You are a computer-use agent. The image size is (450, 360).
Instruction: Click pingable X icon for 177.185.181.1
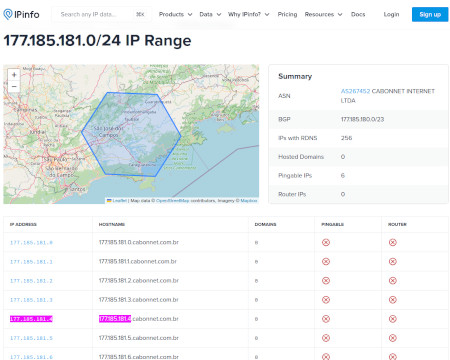pos(326,262)
